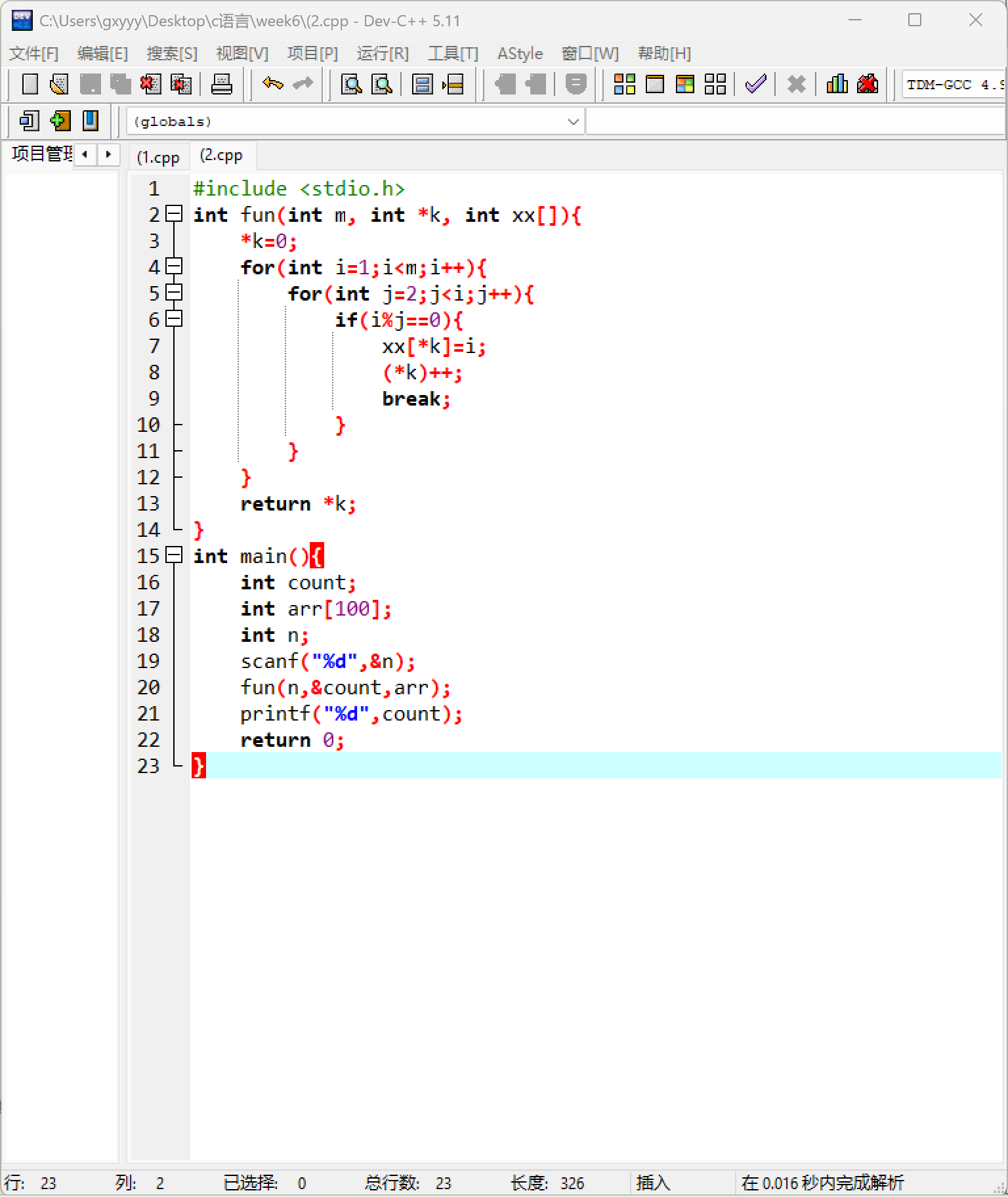
Task: Click the Rebuild All icon
Action: [715, 84]
